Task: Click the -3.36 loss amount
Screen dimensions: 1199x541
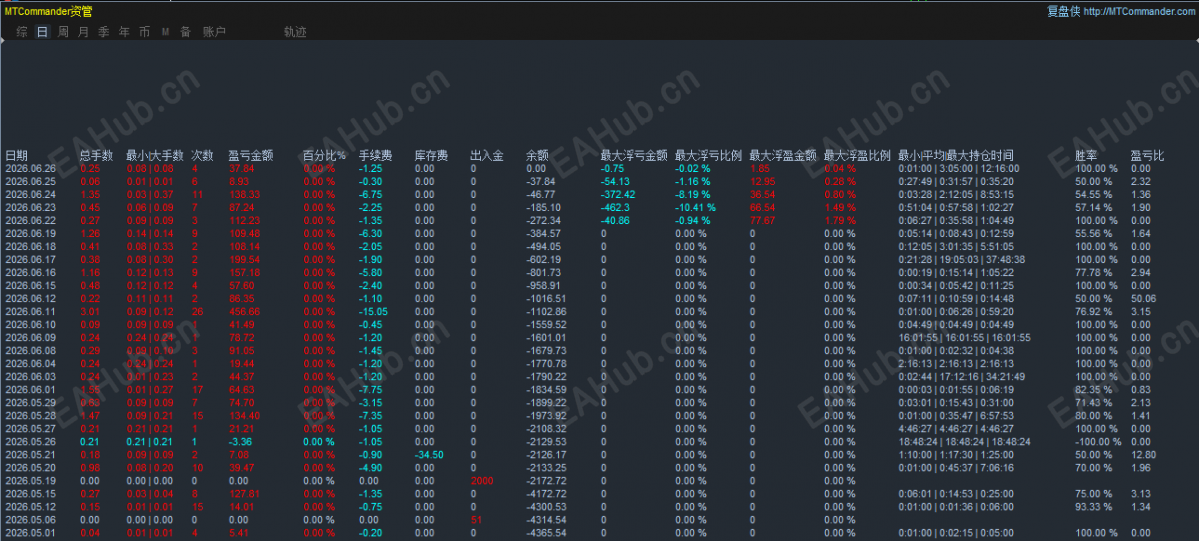Action: 240,442
